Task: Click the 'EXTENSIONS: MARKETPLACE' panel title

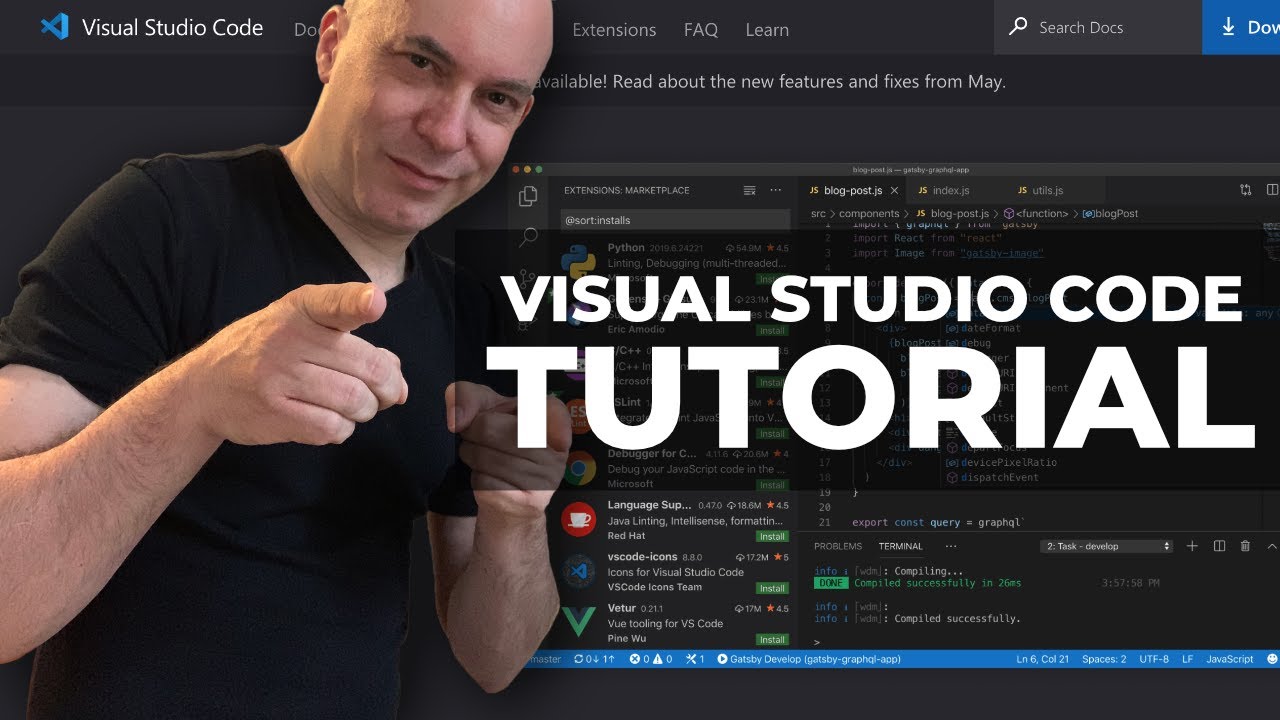Action: click(x=627, y=190)
